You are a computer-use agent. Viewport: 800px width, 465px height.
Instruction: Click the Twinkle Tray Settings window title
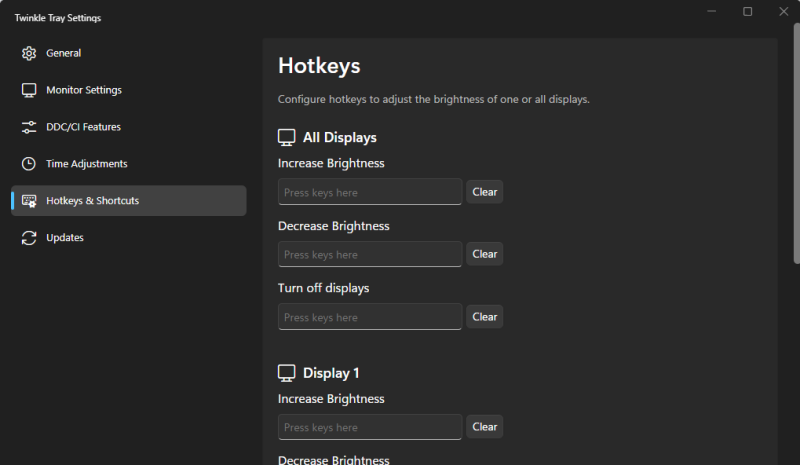tap(58, 18)
